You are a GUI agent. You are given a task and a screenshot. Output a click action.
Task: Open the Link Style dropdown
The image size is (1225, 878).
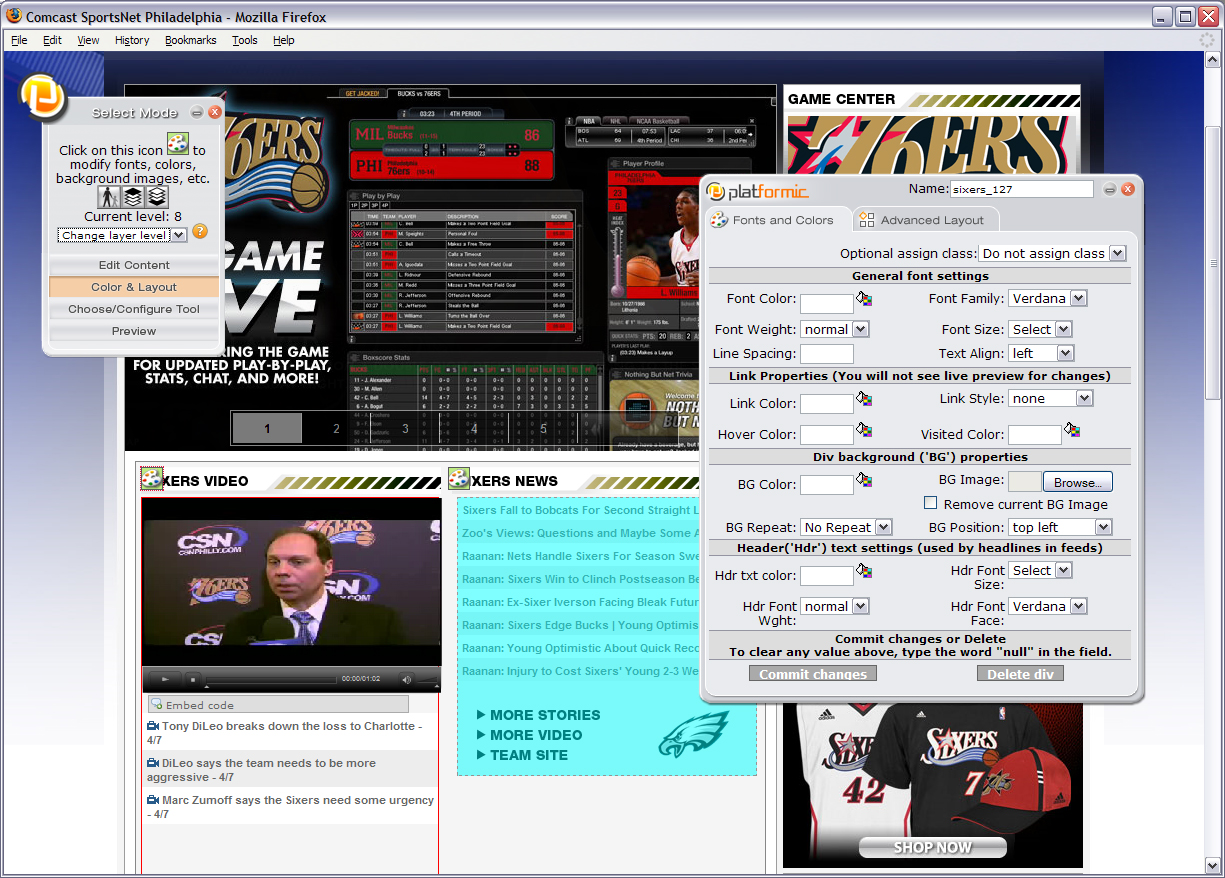pos(1050,398)
